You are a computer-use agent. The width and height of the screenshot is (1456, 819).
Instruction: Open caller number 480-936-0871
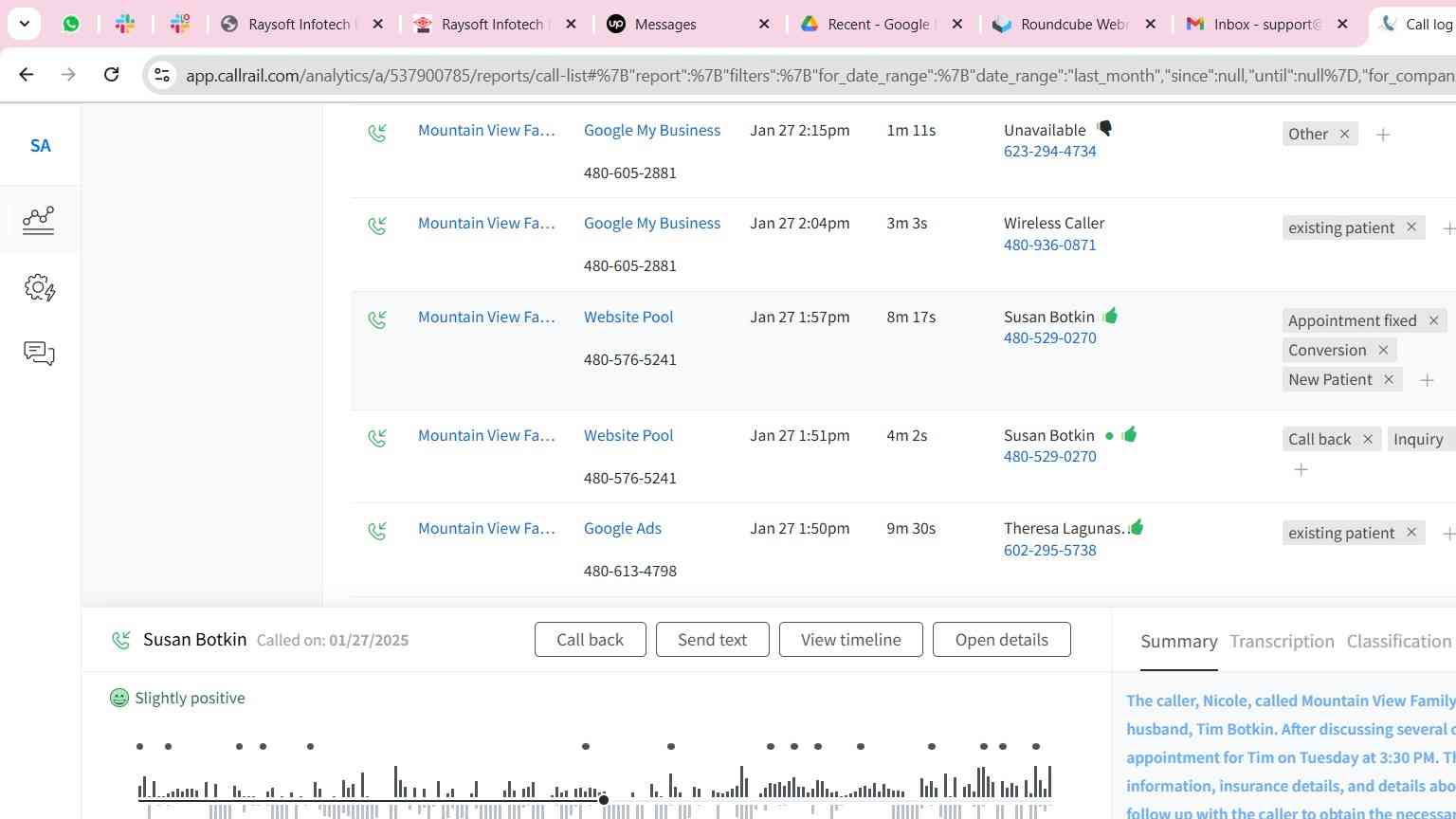(1050, 246)
